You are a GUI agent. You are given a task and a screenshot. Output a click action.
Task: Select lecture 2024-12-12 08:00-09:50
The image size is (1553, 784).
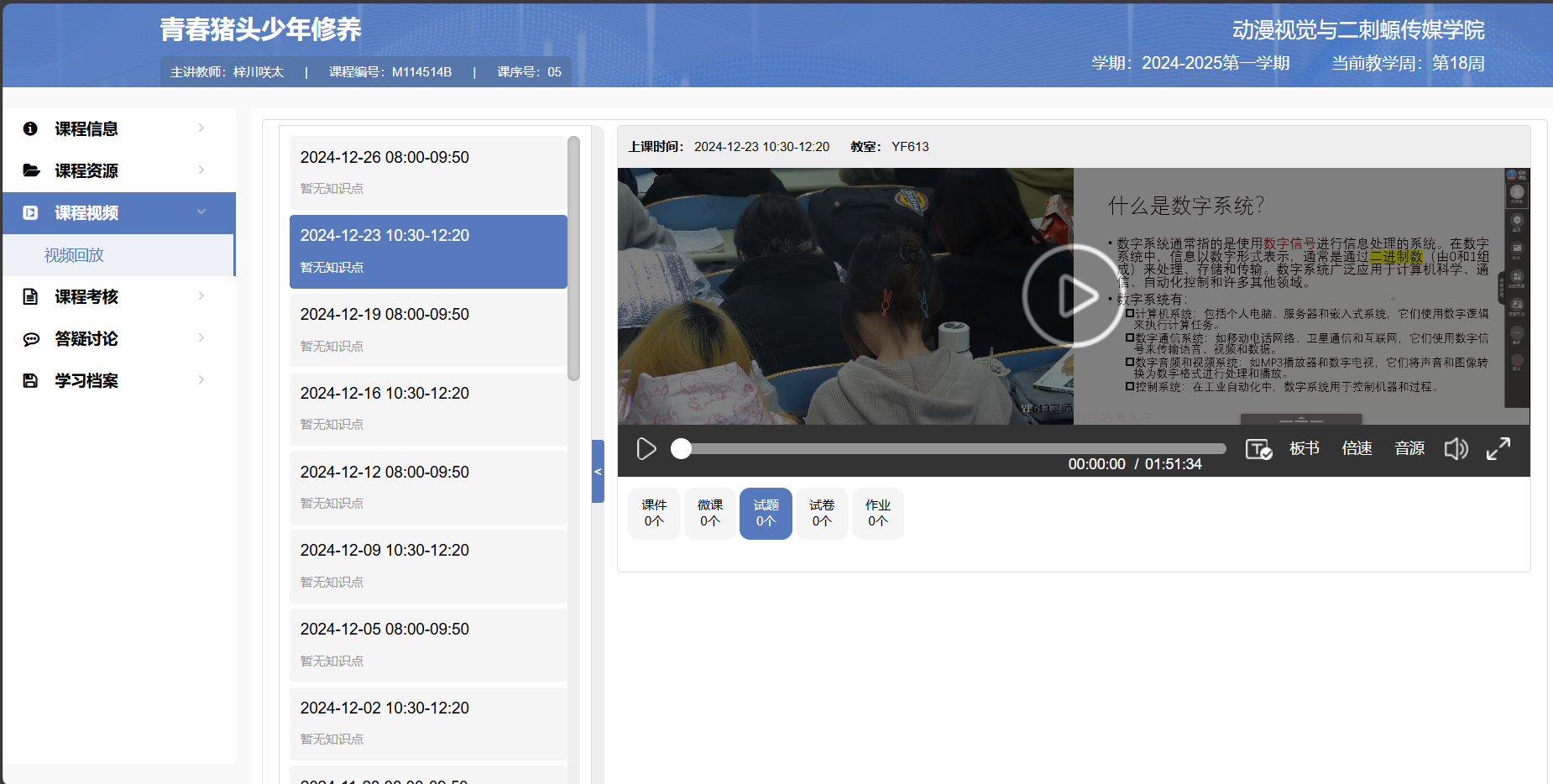point(428,488)
